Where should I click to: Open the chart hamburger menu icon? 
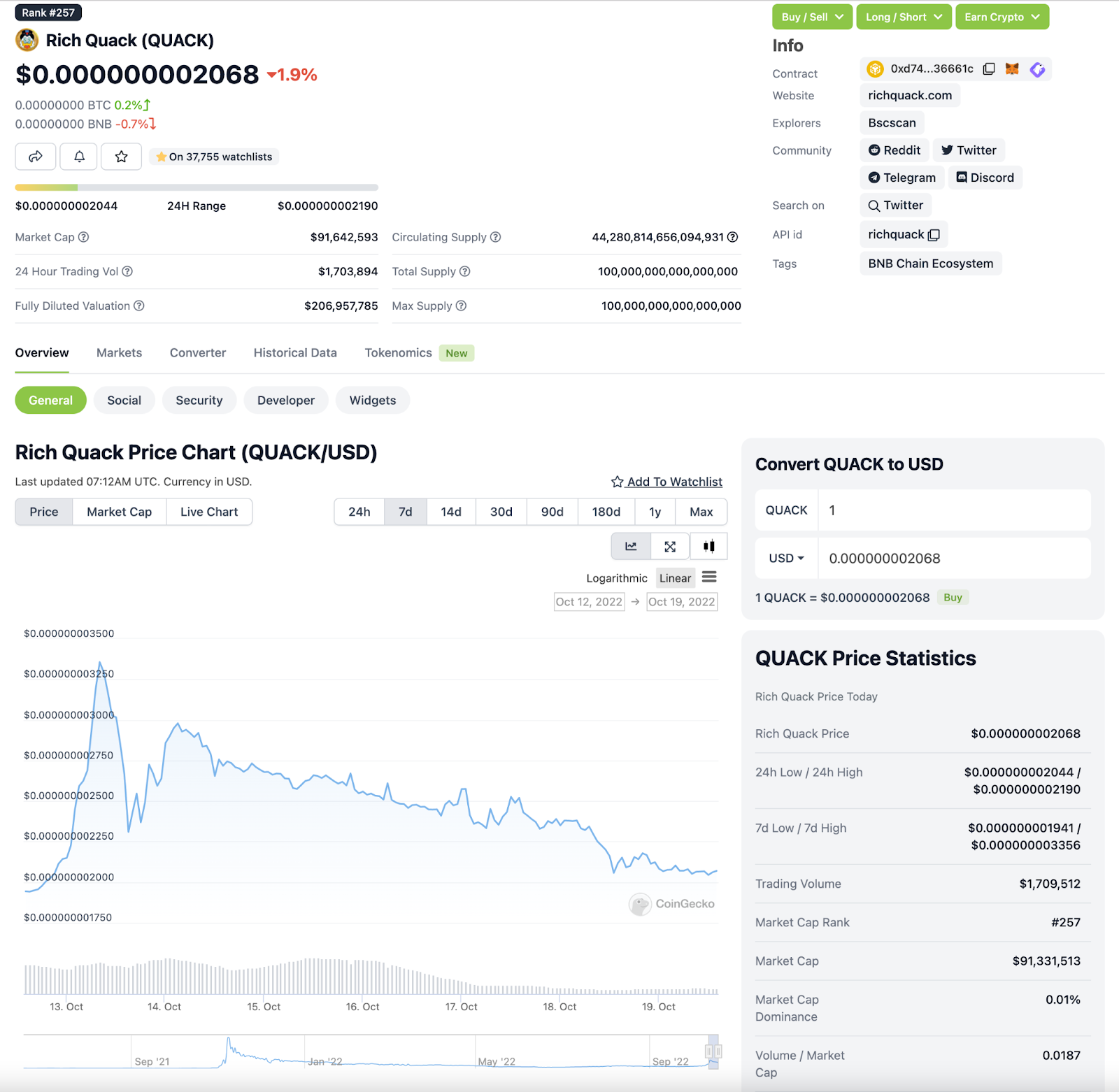709,577
